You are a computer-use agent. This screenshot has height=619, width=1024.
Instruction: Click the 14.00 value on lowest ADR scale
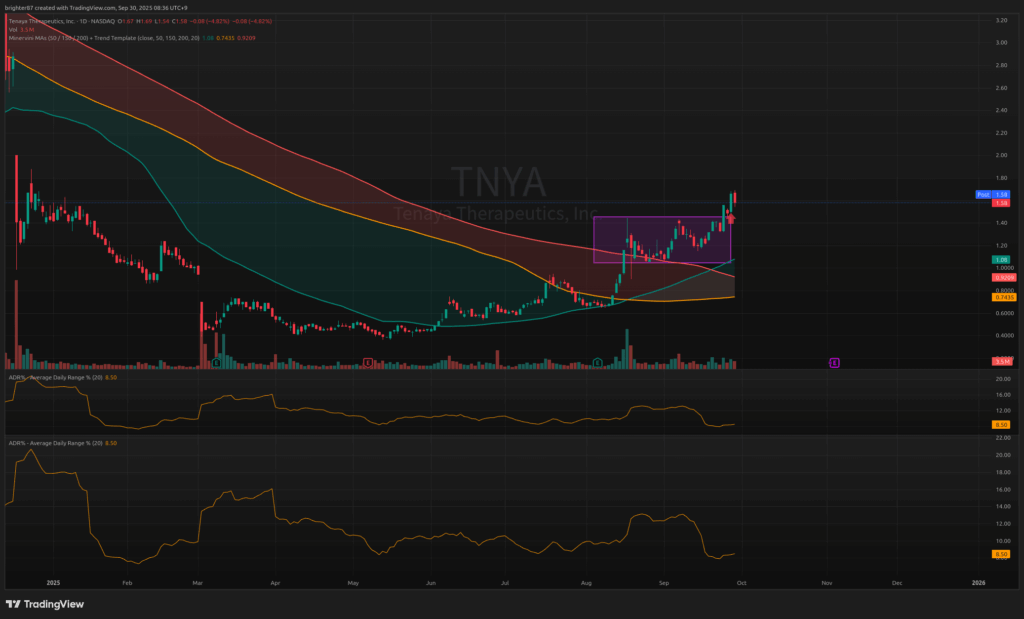click(x=1002, y=506)
